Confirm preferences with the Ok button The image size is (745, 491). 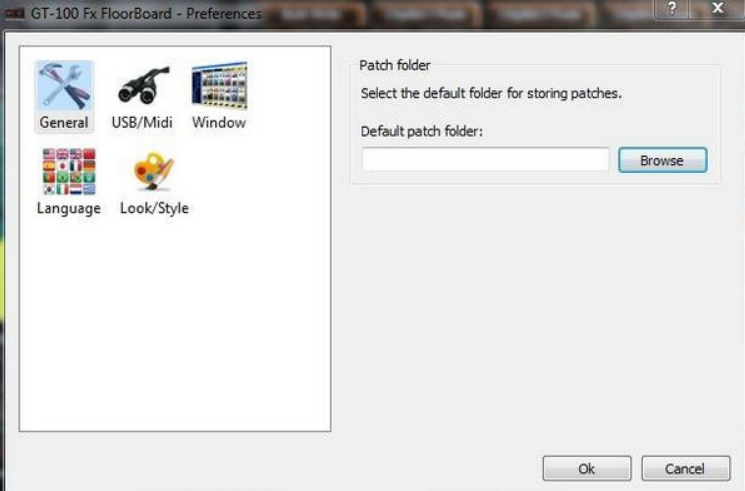pos(587,469)
